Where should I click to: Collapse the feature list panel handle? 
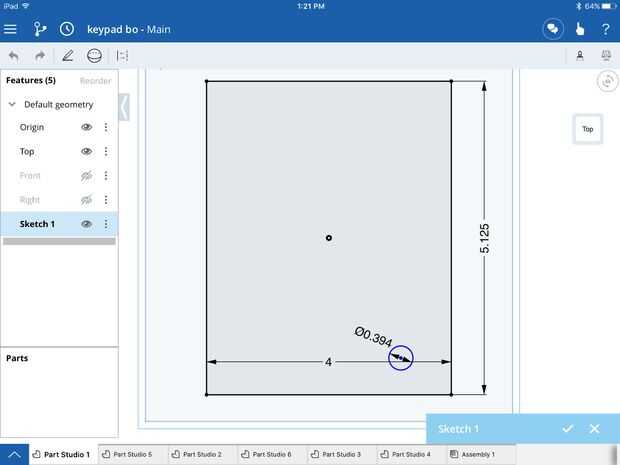[x=124, y=107]
